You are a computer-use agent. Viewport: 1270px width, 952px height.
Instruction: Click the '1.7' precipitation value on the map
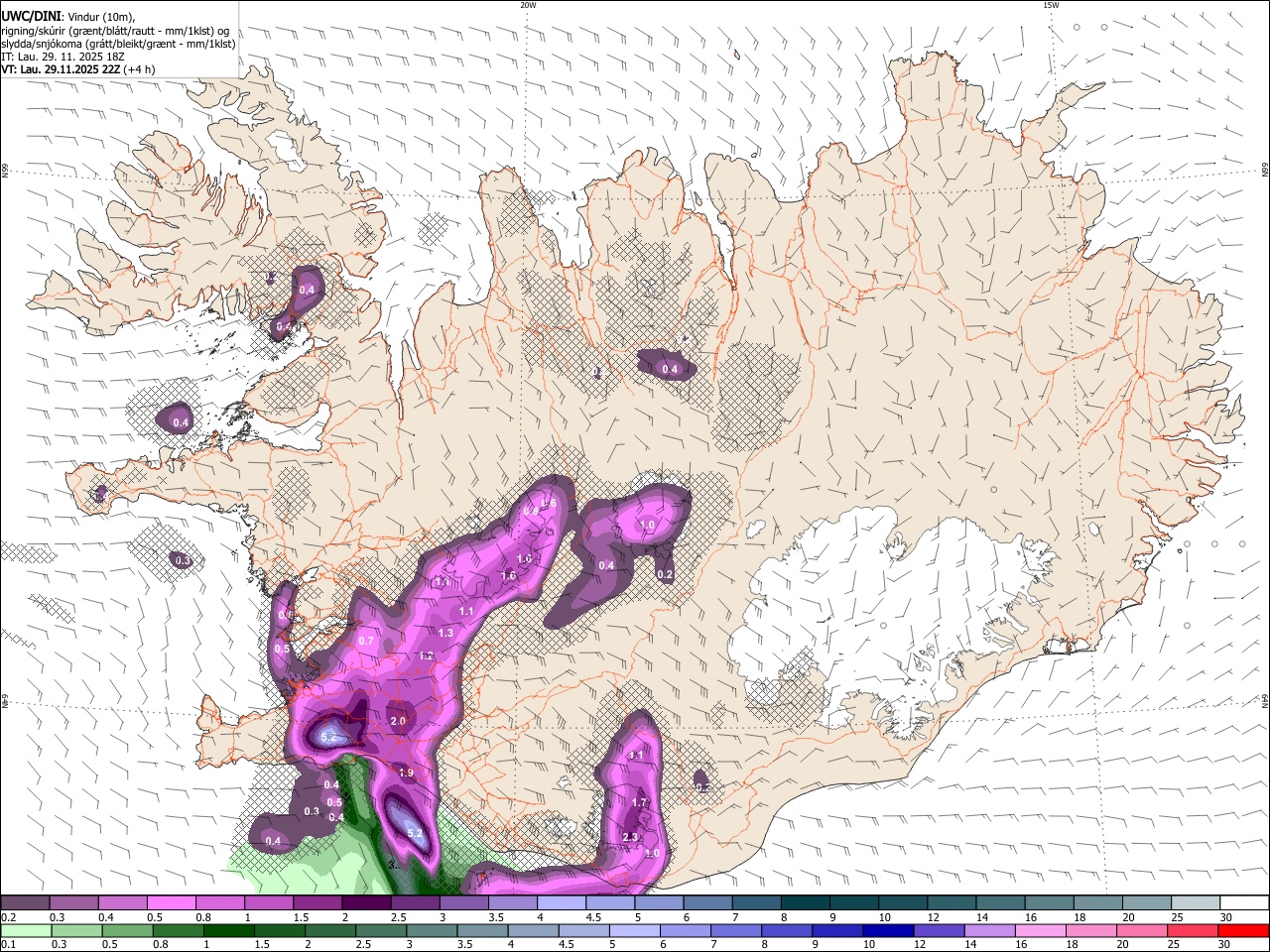(639, 802)
